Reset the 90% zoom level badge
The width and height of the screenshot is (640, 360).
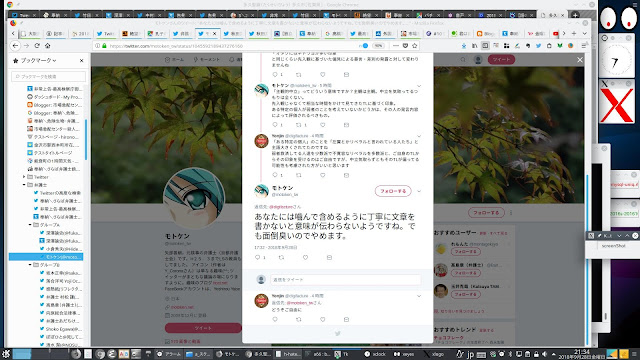(378, 46)
